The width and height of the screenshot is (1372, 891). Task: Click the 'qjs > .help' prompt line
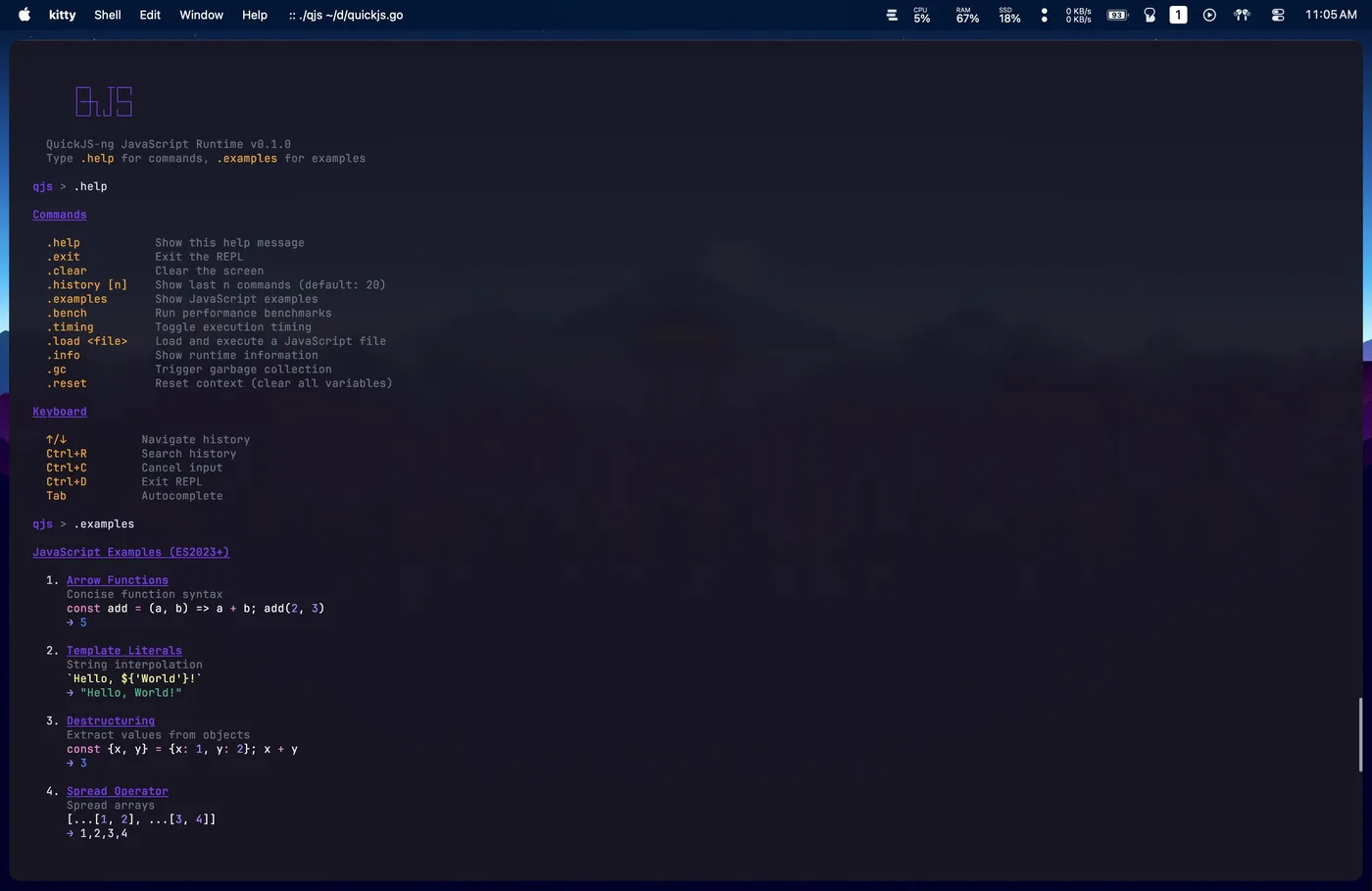pyautogui.click(x=70, y=186)
